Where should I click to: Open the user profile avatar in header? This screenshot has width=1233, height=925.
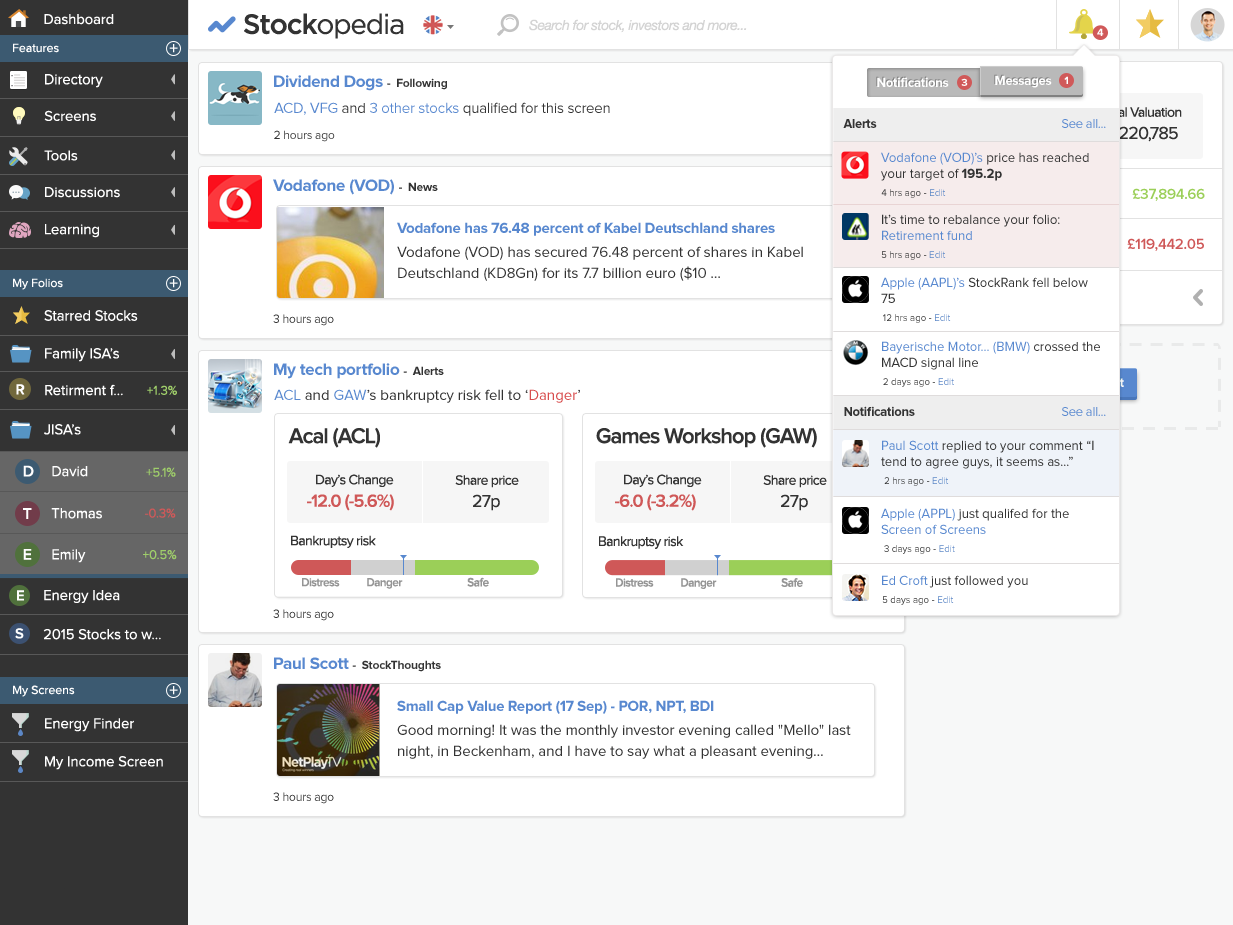(1207, 25)
